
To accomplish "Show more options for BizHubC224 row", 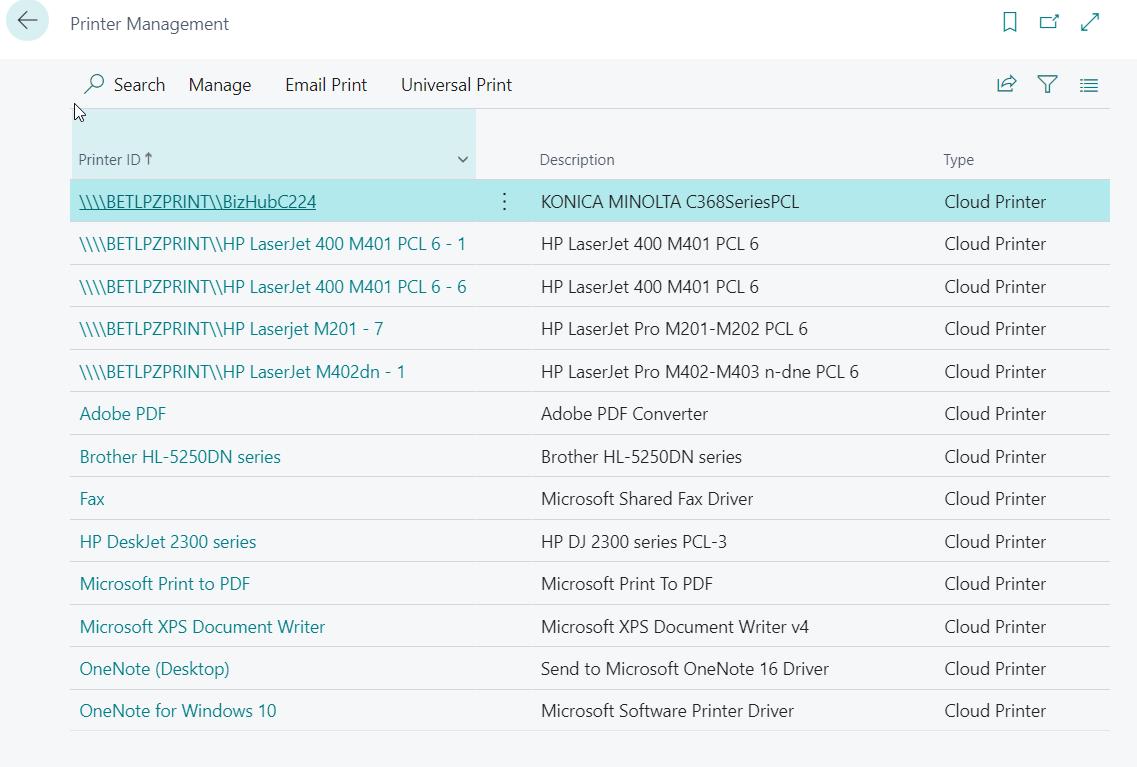I will (505, 202).
